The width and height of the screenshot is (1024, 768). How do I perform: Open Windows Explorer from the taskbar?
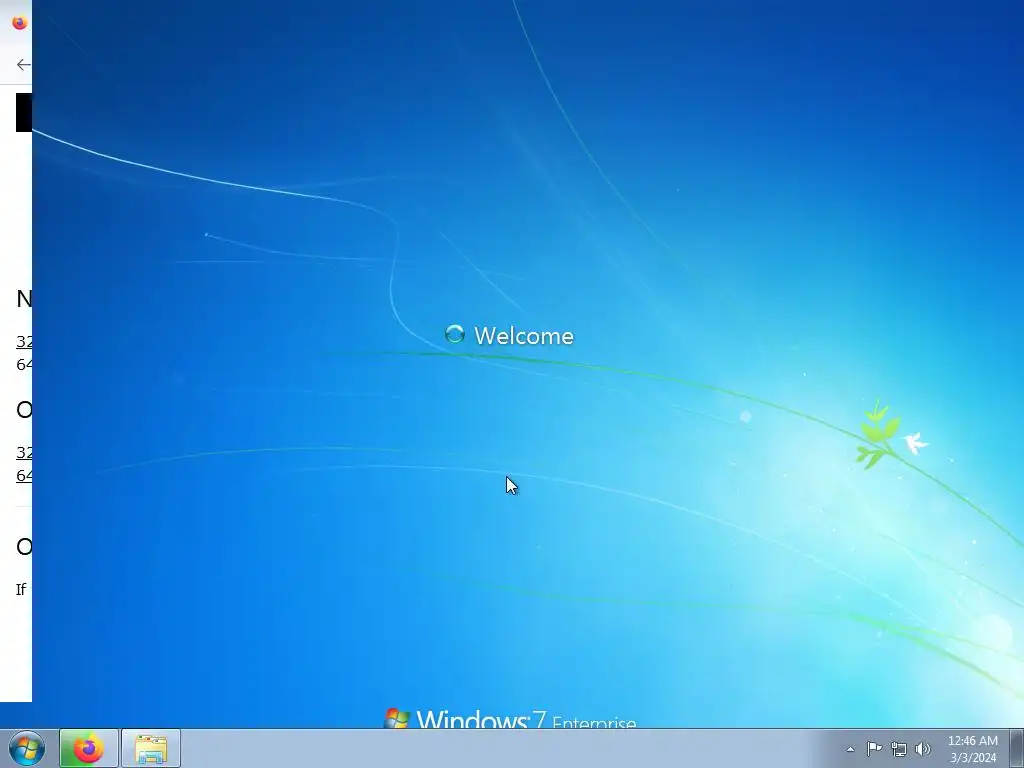[151, 748]
